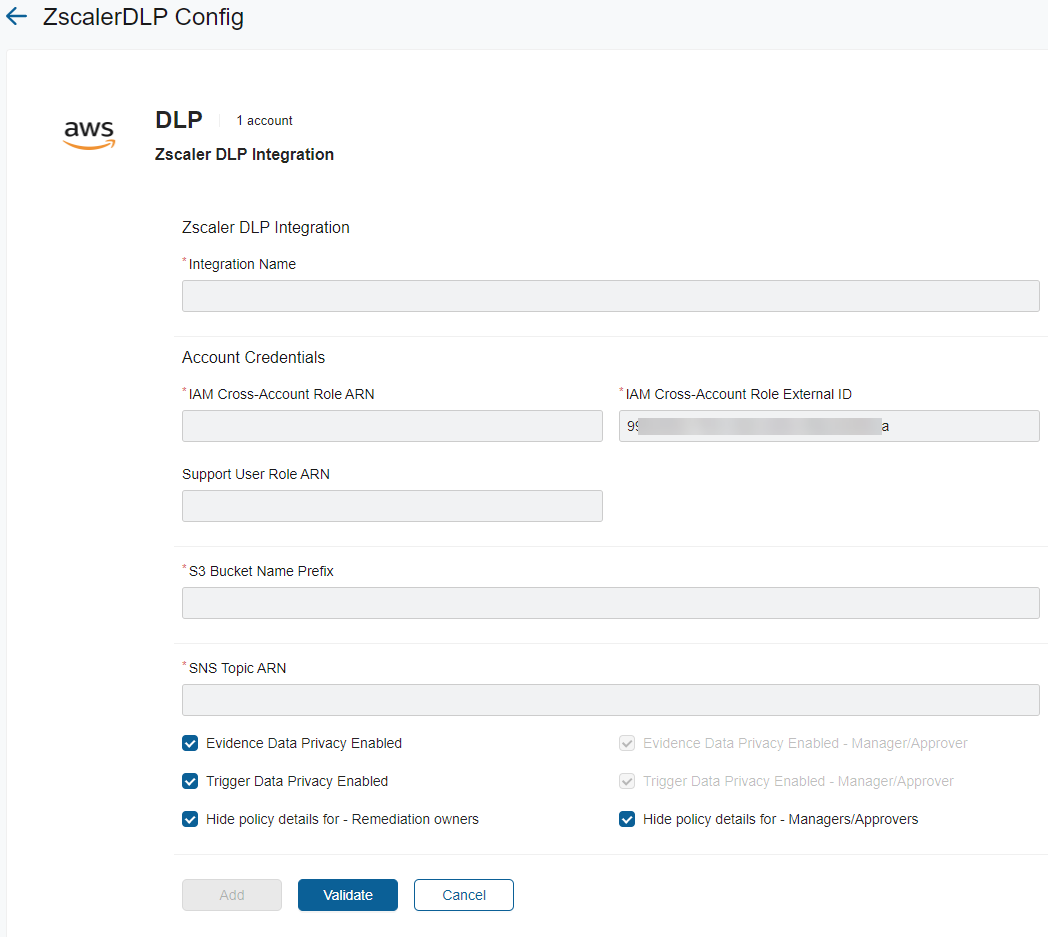Click the disabled Add button
The height and width of the screenshot is (937, 1048).
231,895
